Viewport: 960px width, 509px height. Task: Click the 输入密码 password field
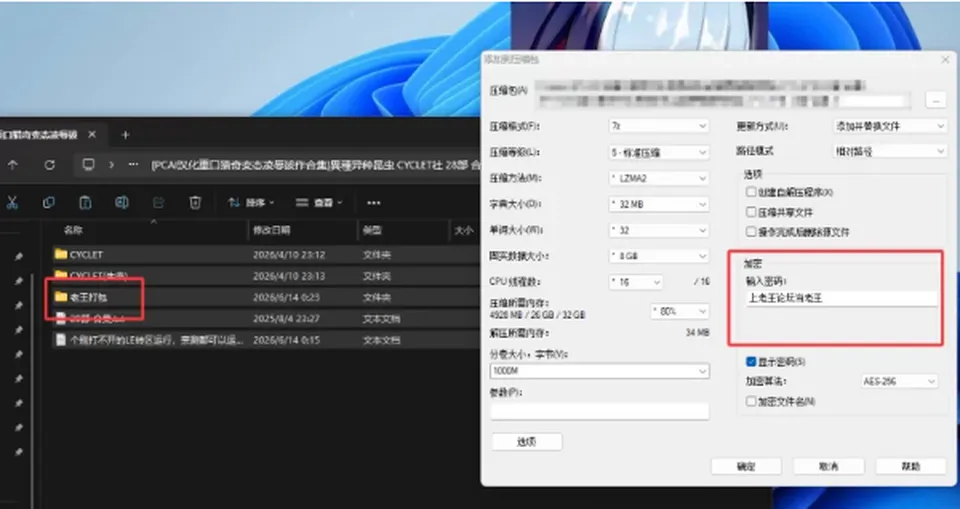[842, 299]
